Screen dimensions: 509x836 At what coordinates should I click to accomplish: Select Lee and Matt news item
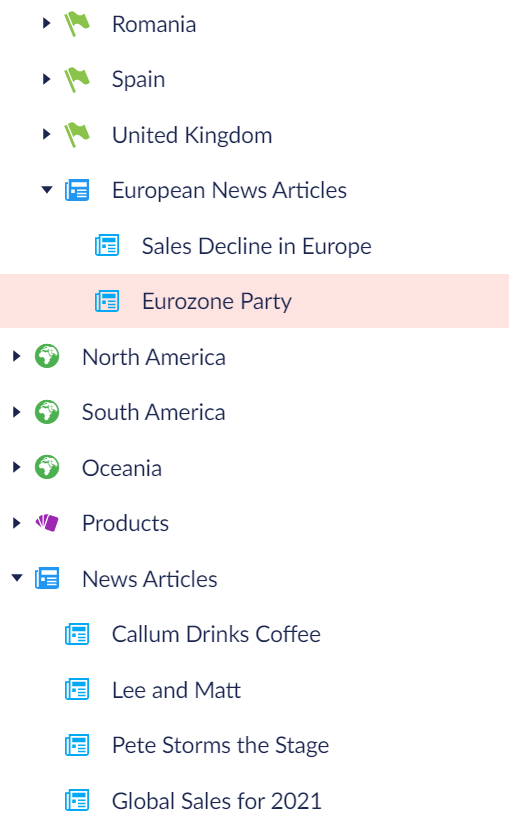[x=176, y=690]
